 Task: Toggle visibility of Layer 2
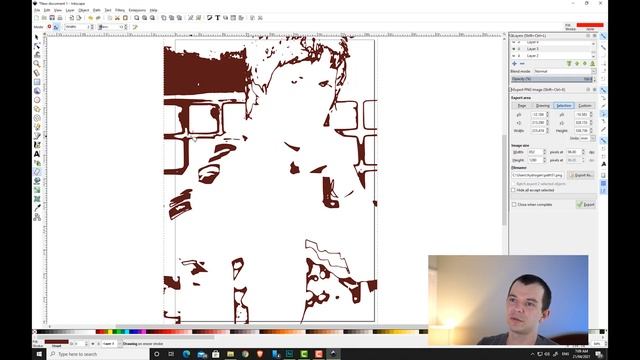pyautogui.click(x=514, y=56)
